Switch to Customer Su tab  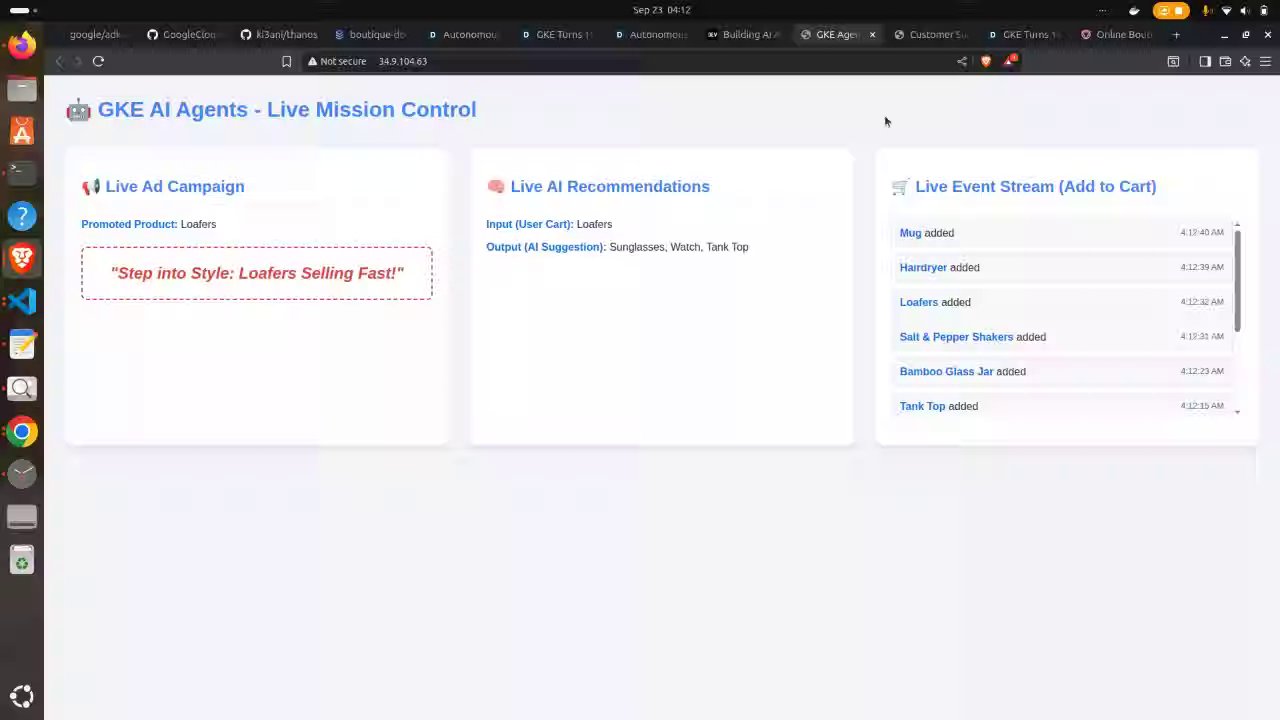coord(930,34)
